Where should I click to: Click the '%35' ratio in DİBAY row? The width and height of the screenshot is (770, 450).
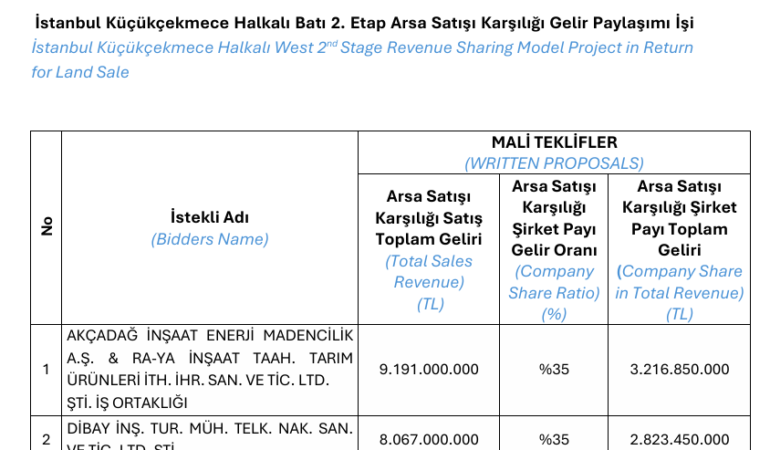[554, 439]
